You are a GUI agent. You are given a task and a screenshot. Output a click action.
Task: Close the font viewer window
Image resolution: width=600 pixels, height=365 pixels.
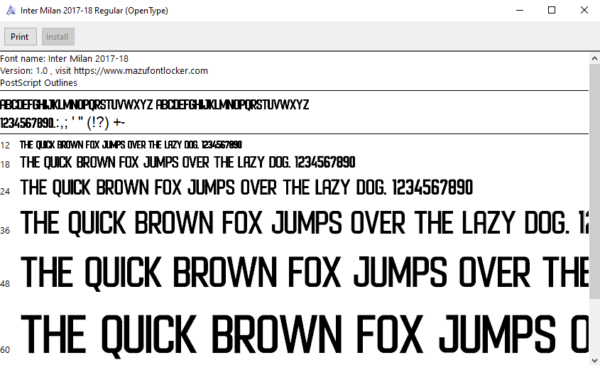pos(584,10)
